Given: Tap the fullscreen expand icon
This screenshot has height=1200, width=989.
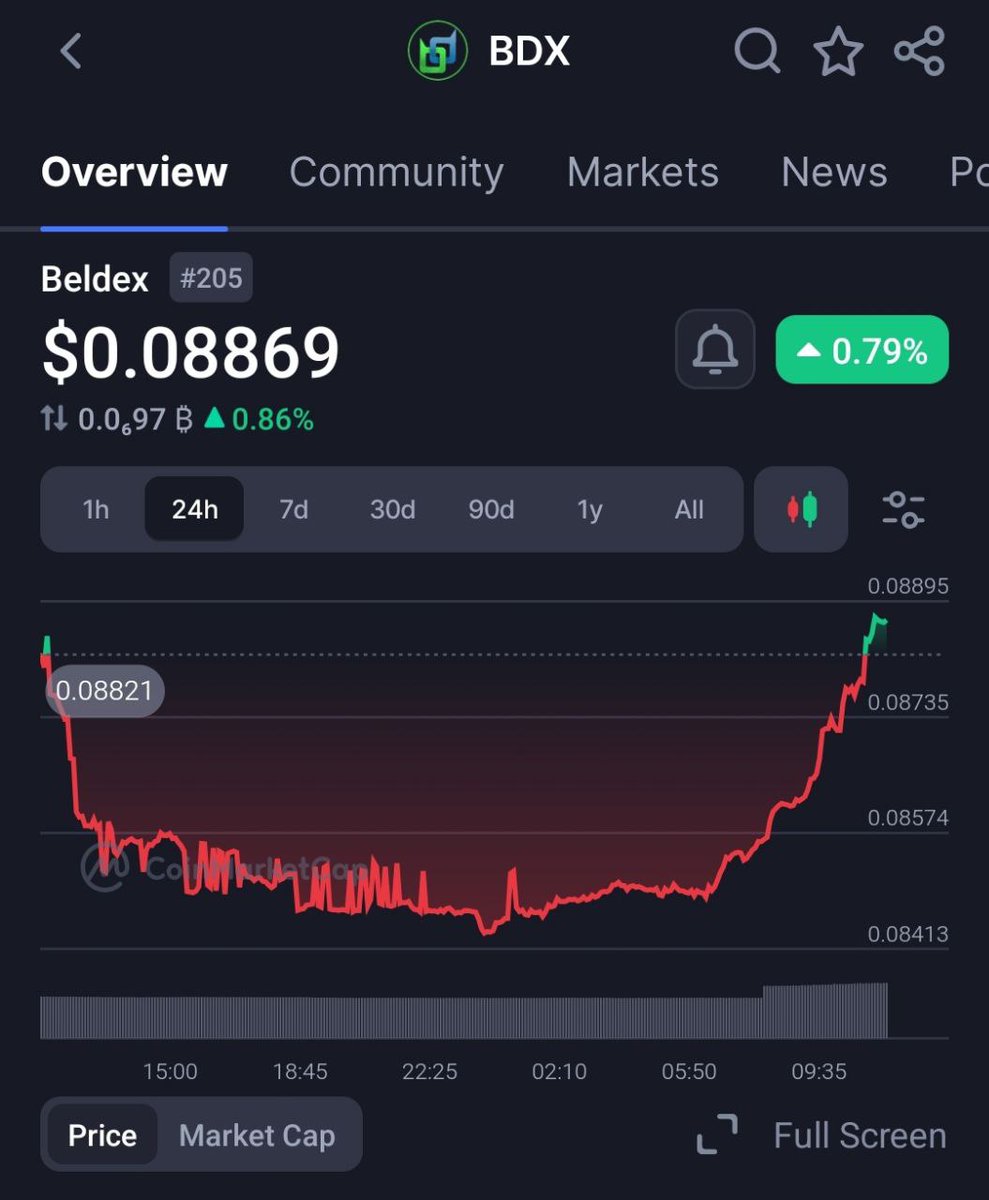Looking at the screenshot, I should click(x=717, y=1135).
